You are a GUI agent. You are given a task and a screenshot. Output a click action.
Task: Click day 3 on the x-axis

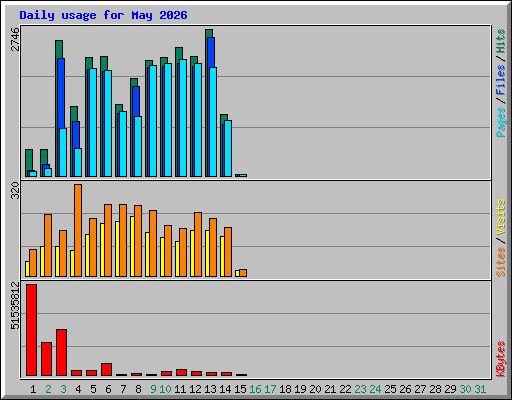click(64, 389)
